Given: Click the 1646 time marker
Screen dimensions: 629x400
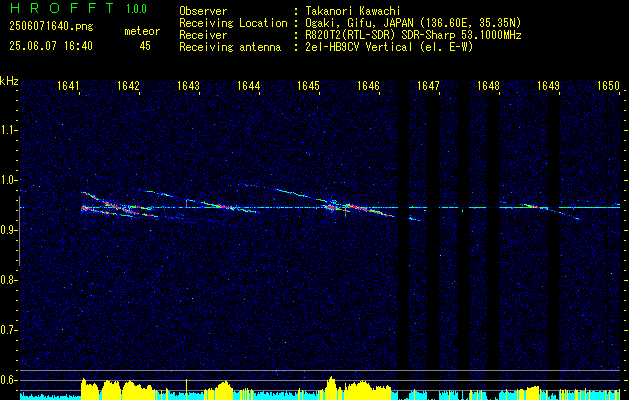Looking at the screenshot, I should (x=369, y=85).
